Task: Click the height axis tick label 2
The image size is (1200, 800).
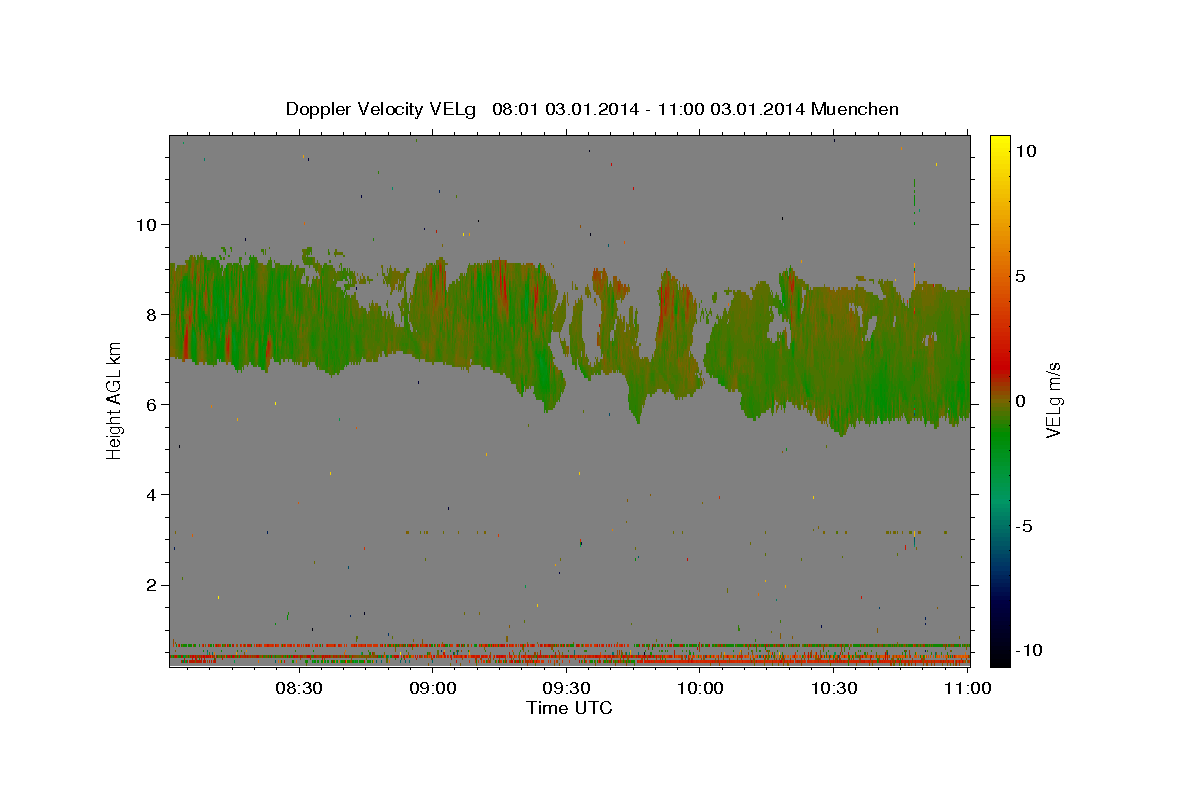Action: [151, 584]
